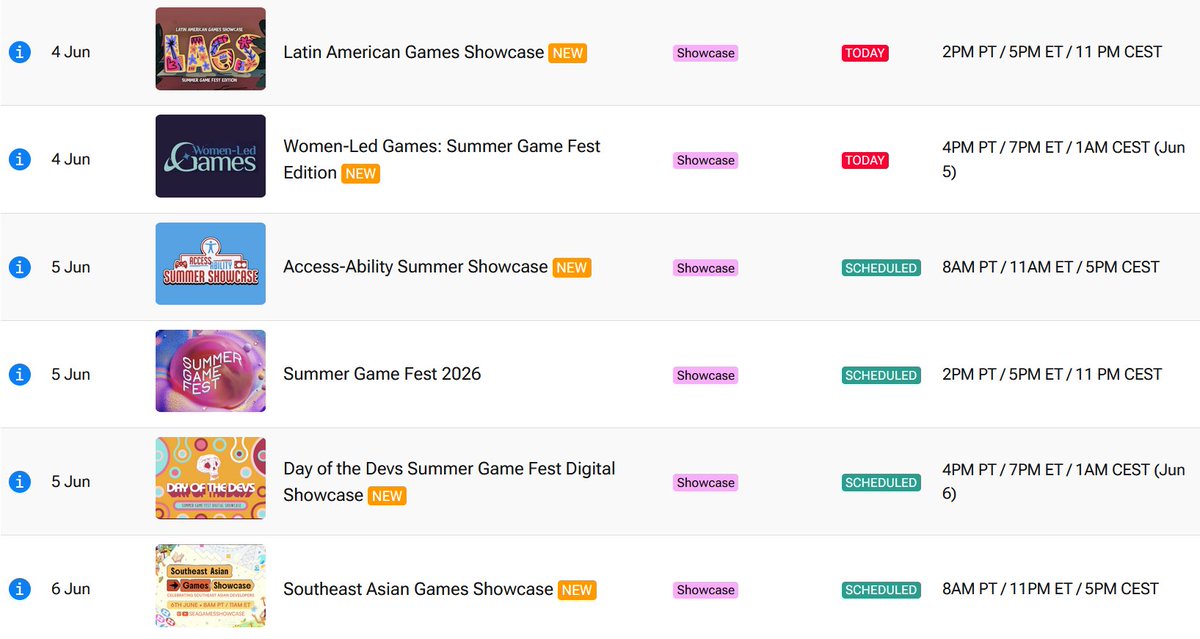Click SCHEDULED status for Summer Game Fest 2026
The image size is (1200, 639).
[x=881, y=375]
